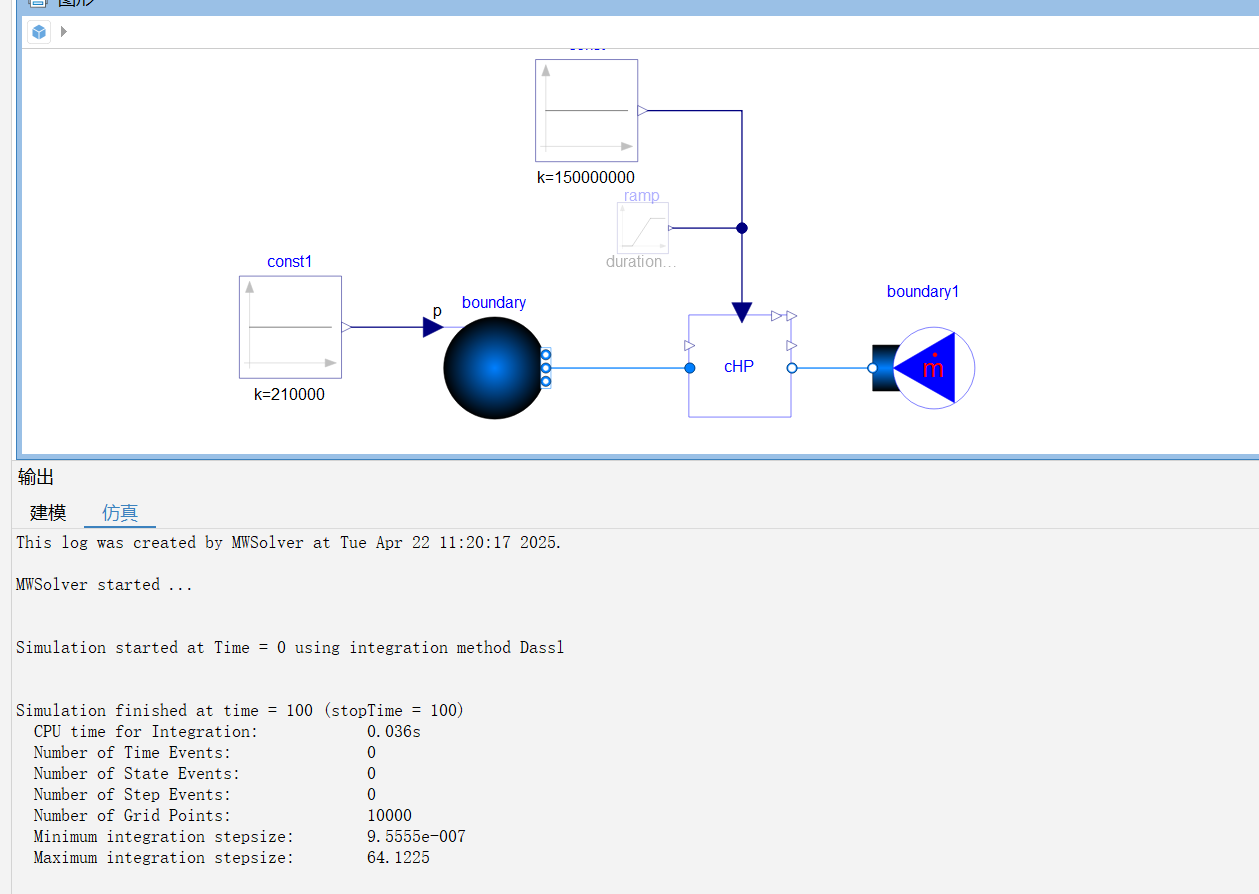This screenshot has height=894, width=1259.
Task: Click the const1 label text
Action: coord(290,262)
